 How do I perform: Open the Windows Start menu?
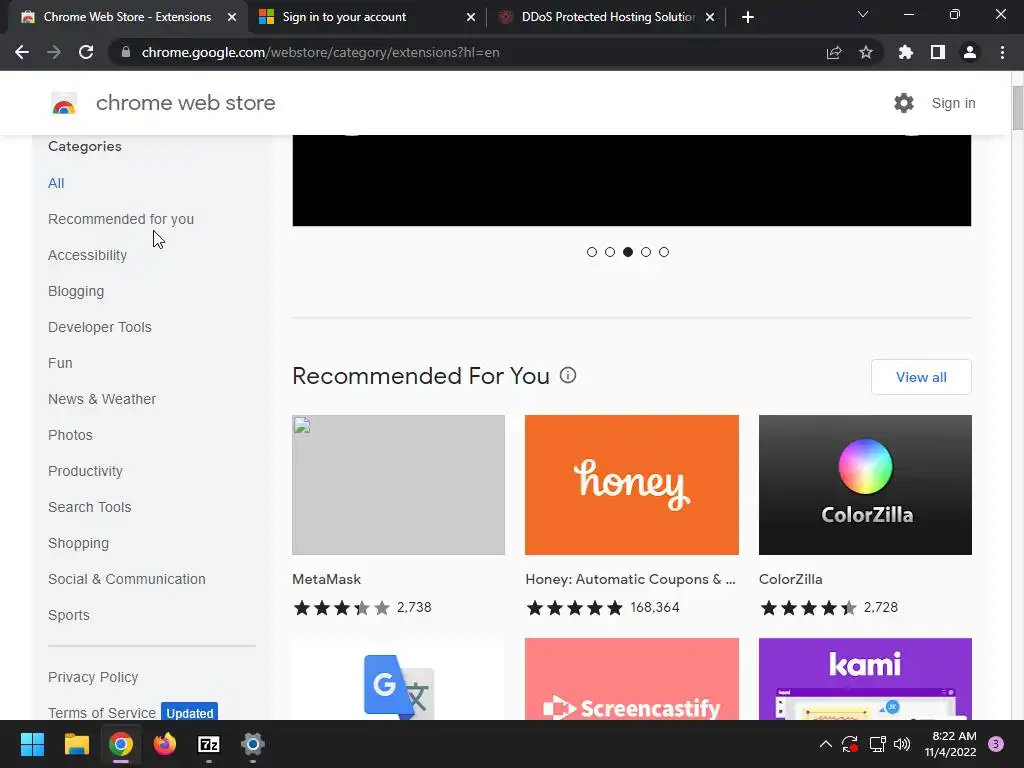tap(32, 744)
